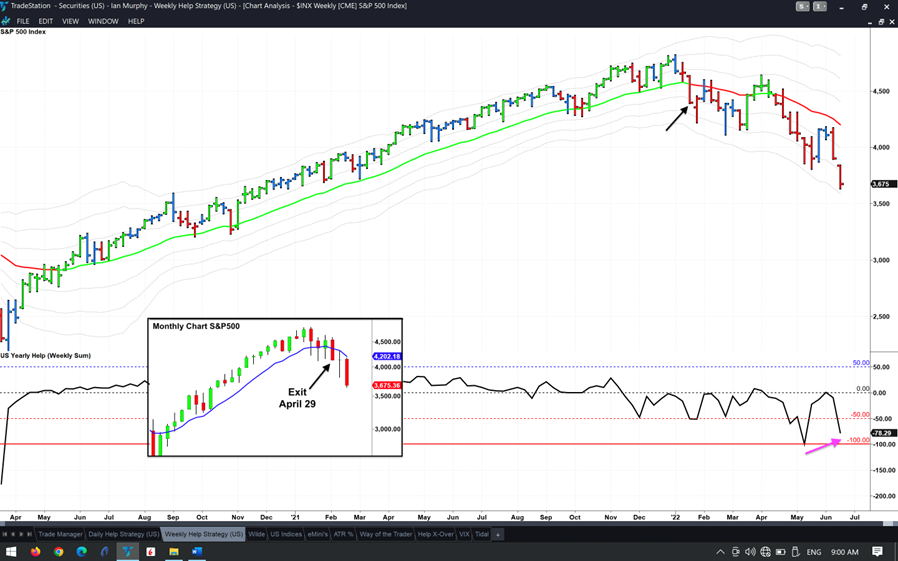Expand hidden system tray icons chevron
This screenshot has width=898, height=561.
tap(720, 551)
